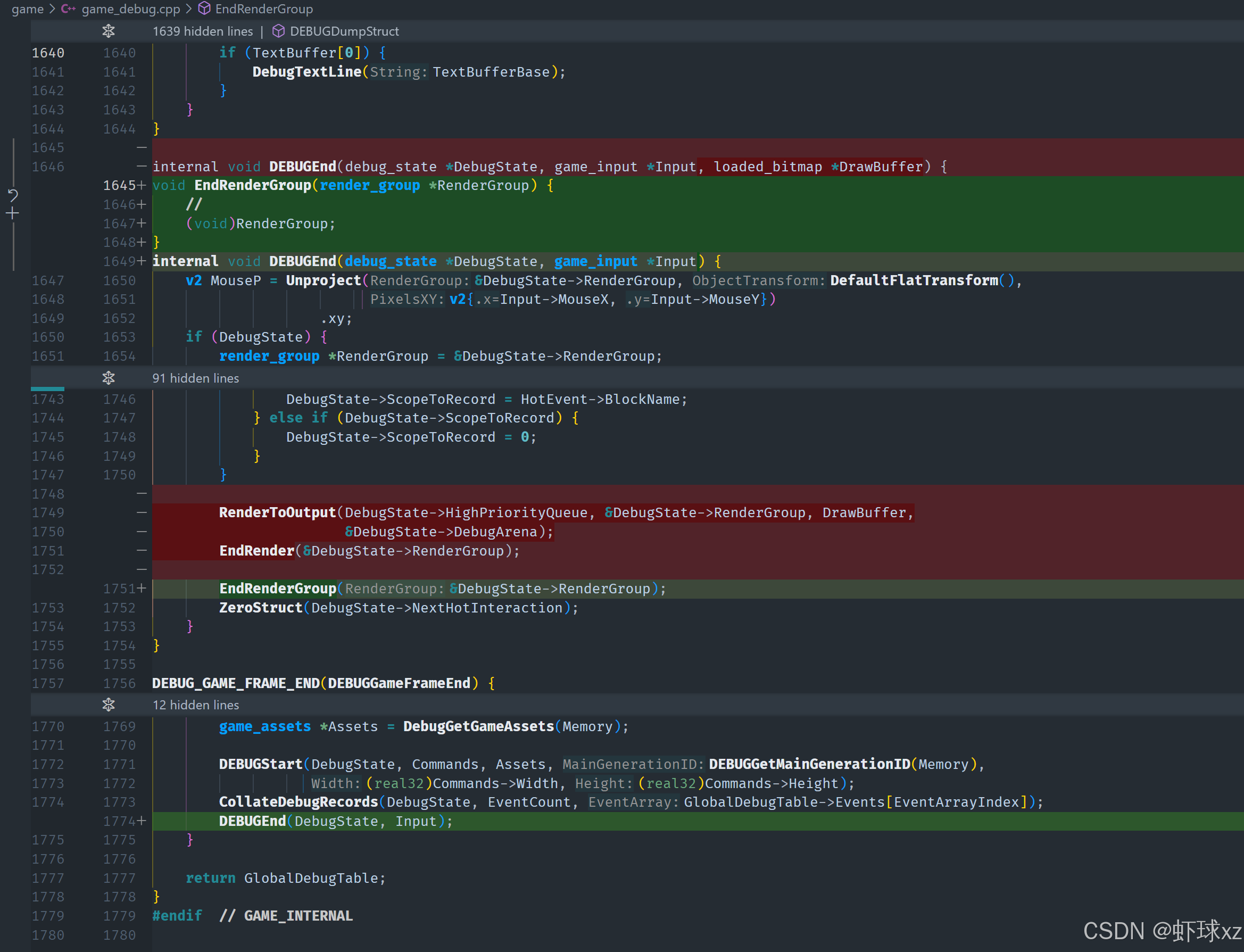
Task: Open the game_debug.cpp breadcrumb dropdown
Action: click(x=130, y=9)
